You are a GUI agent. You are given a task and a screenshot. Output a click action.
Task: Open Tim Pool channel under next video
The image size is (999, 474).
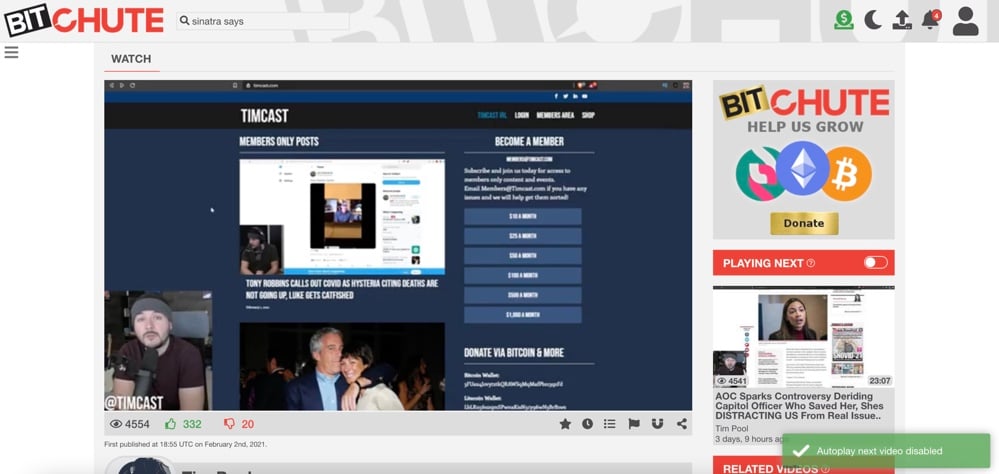731,428
